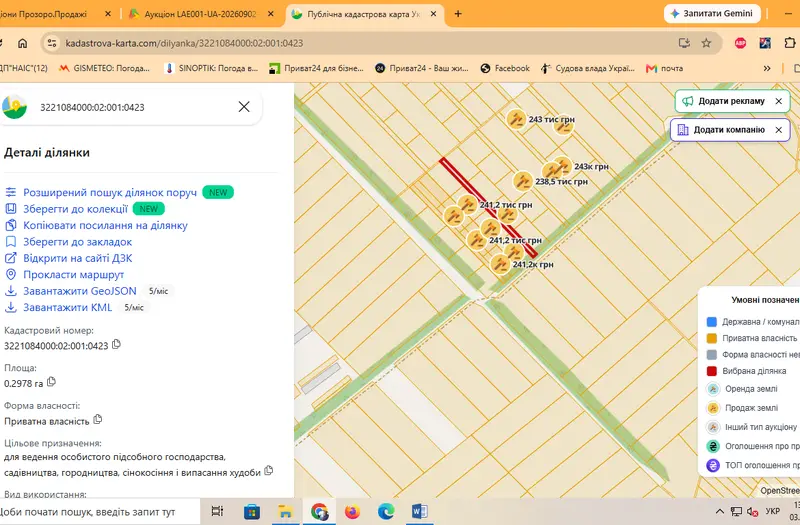
Task: Show hidden system tray icons
Action: (x=719, y=511)
